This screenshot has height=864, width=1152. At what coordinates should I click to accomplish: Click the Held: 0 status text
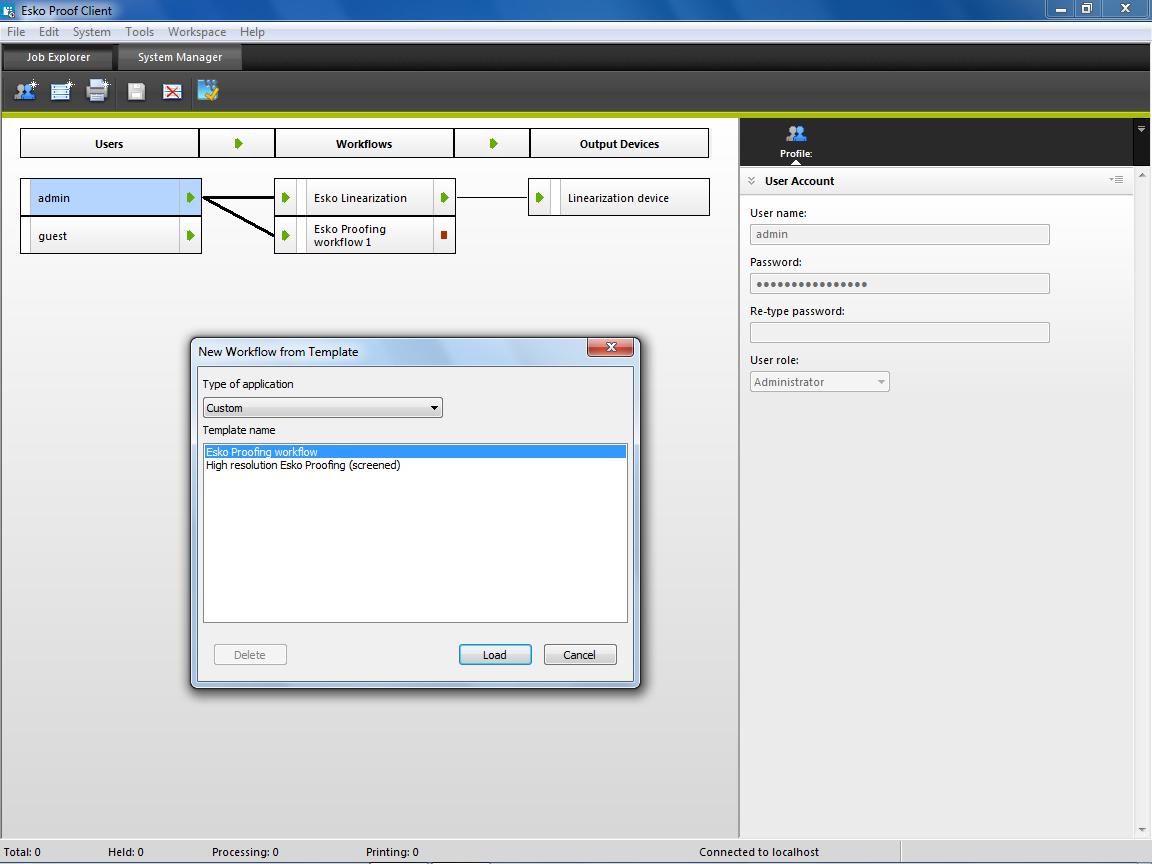(x=126, y=852)
